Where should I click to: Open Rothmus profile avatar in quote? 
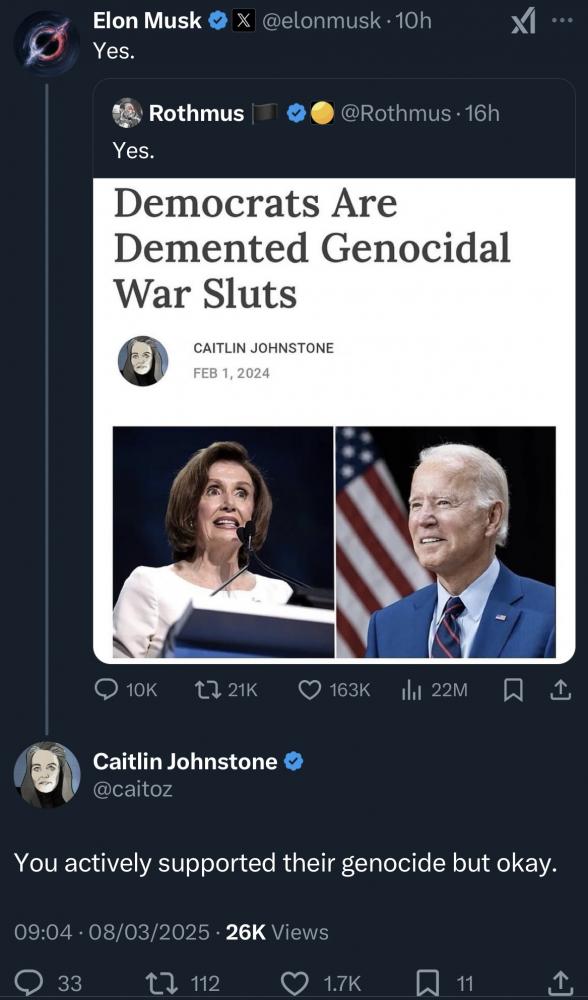[x=128, y=114]
